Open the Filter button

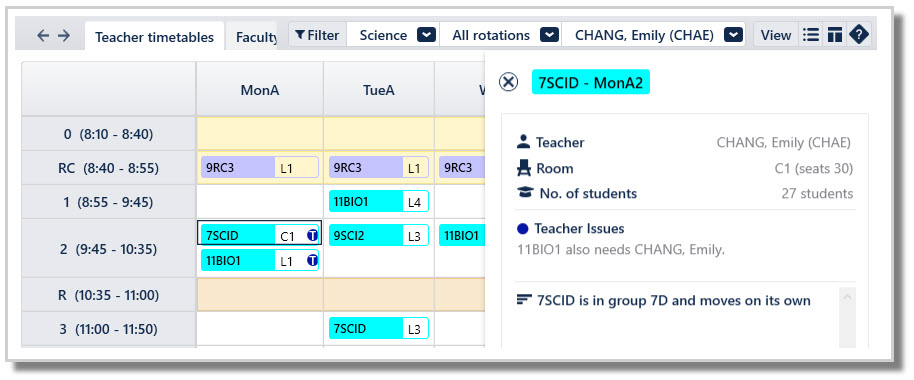[x=317, y=36]
